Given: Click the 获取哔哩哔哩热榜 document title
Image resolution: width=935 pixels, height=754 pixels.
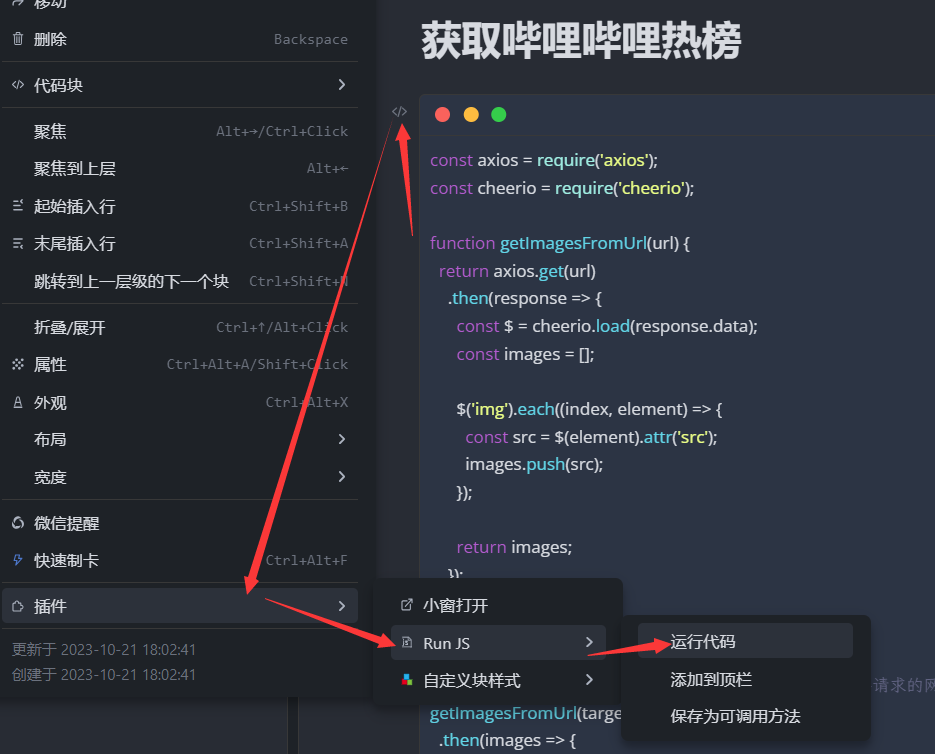Looking at the screenshot, I should 581,41.
